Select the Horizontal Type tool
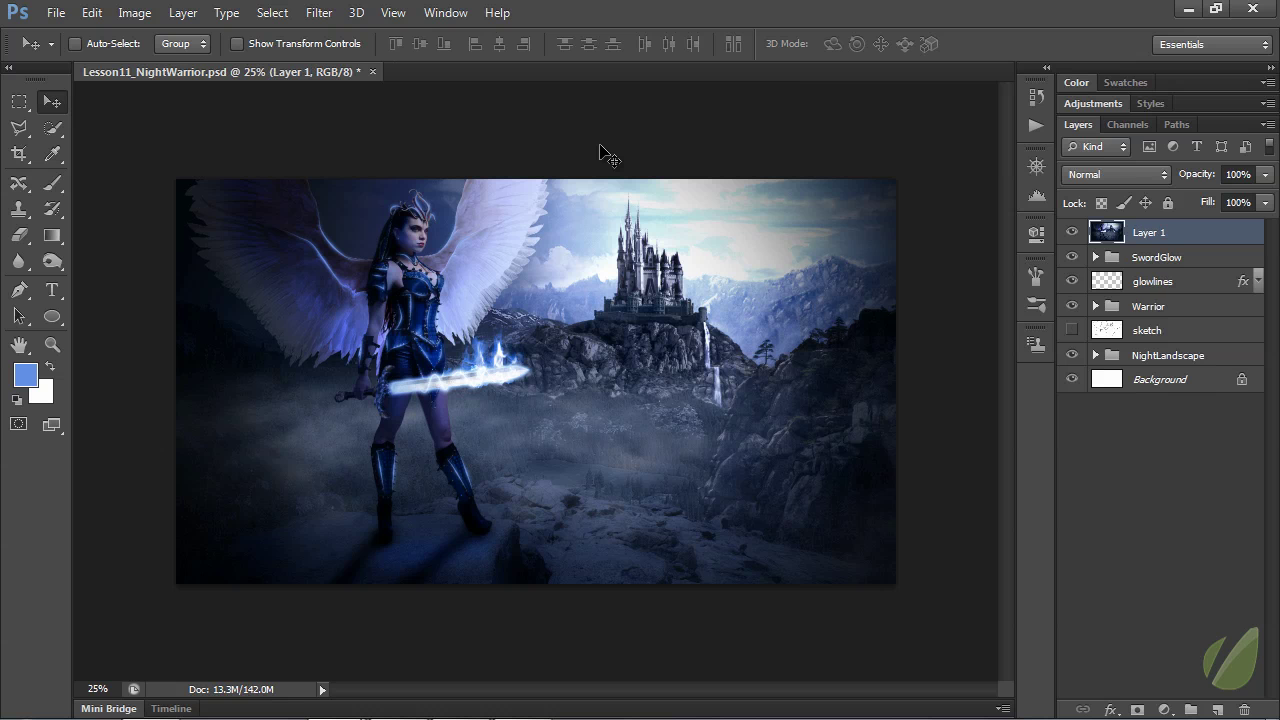Screen dimensions: 1280x720 point(52,290)
